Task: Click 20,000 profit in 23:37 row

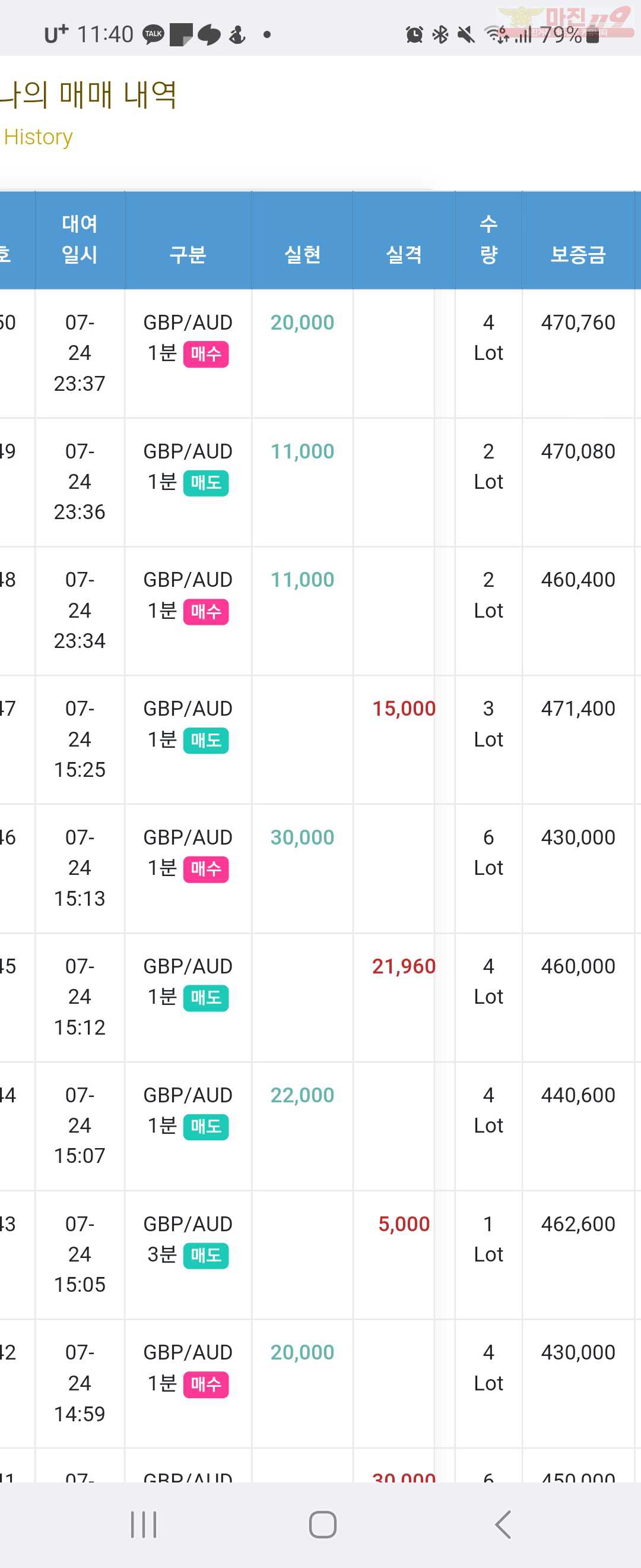Action: tap(302, 322)
